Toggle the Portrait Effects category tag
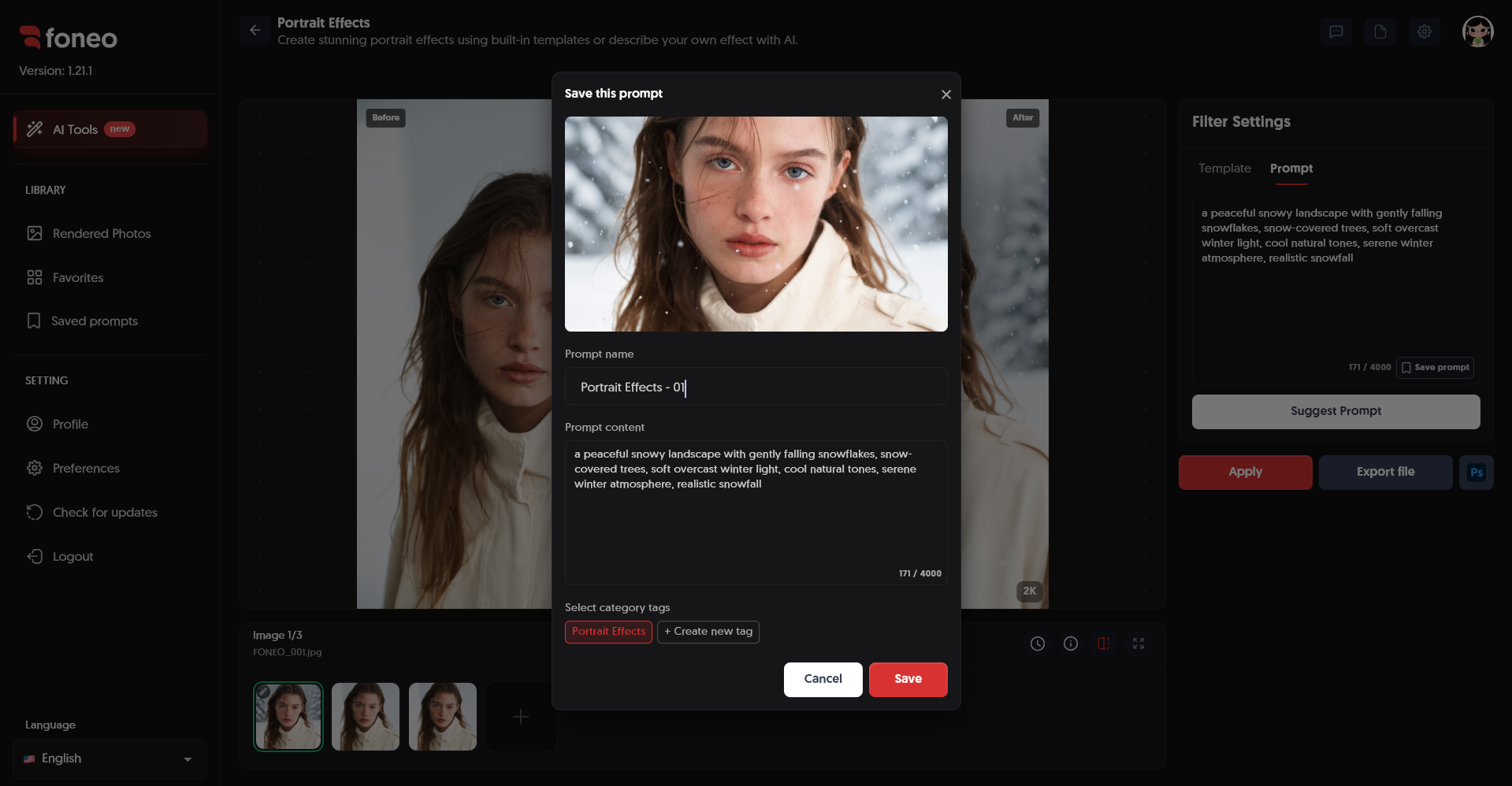This screenshot has width=1512, height=786. [608, 632]
